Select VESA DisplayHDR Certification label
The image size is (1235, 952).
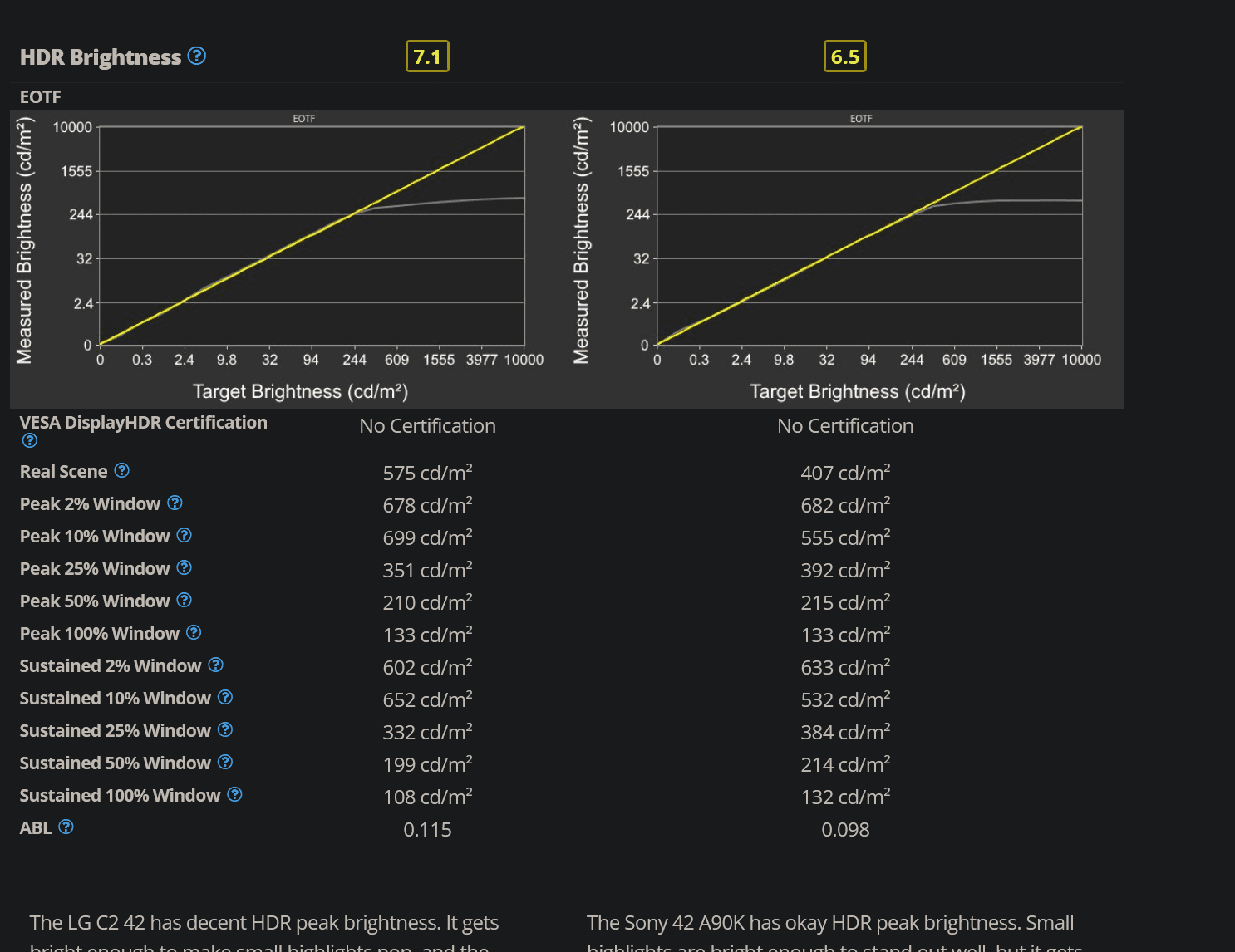point(144,422)
